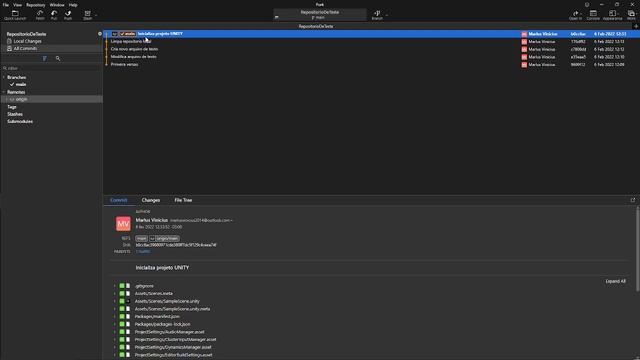Open the View menu
Viewport: 640px width, 360px height.
pyautogui.click(x=18, y=5)
